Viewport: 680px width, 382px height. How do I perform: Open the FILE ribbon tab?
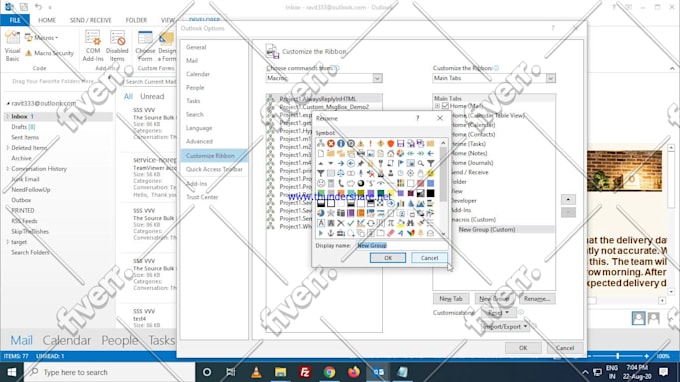(15, 20)
